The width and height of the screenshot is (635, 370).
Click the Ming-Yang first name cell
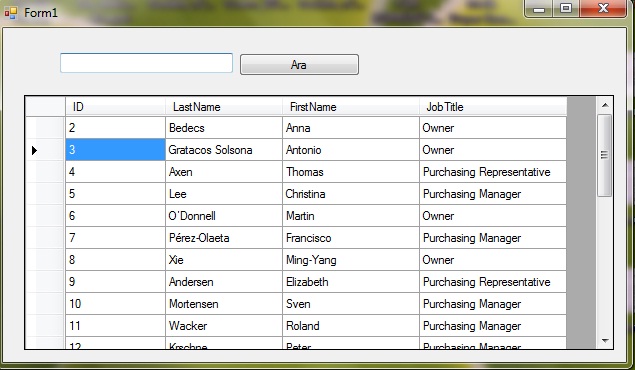pos(351,259)
